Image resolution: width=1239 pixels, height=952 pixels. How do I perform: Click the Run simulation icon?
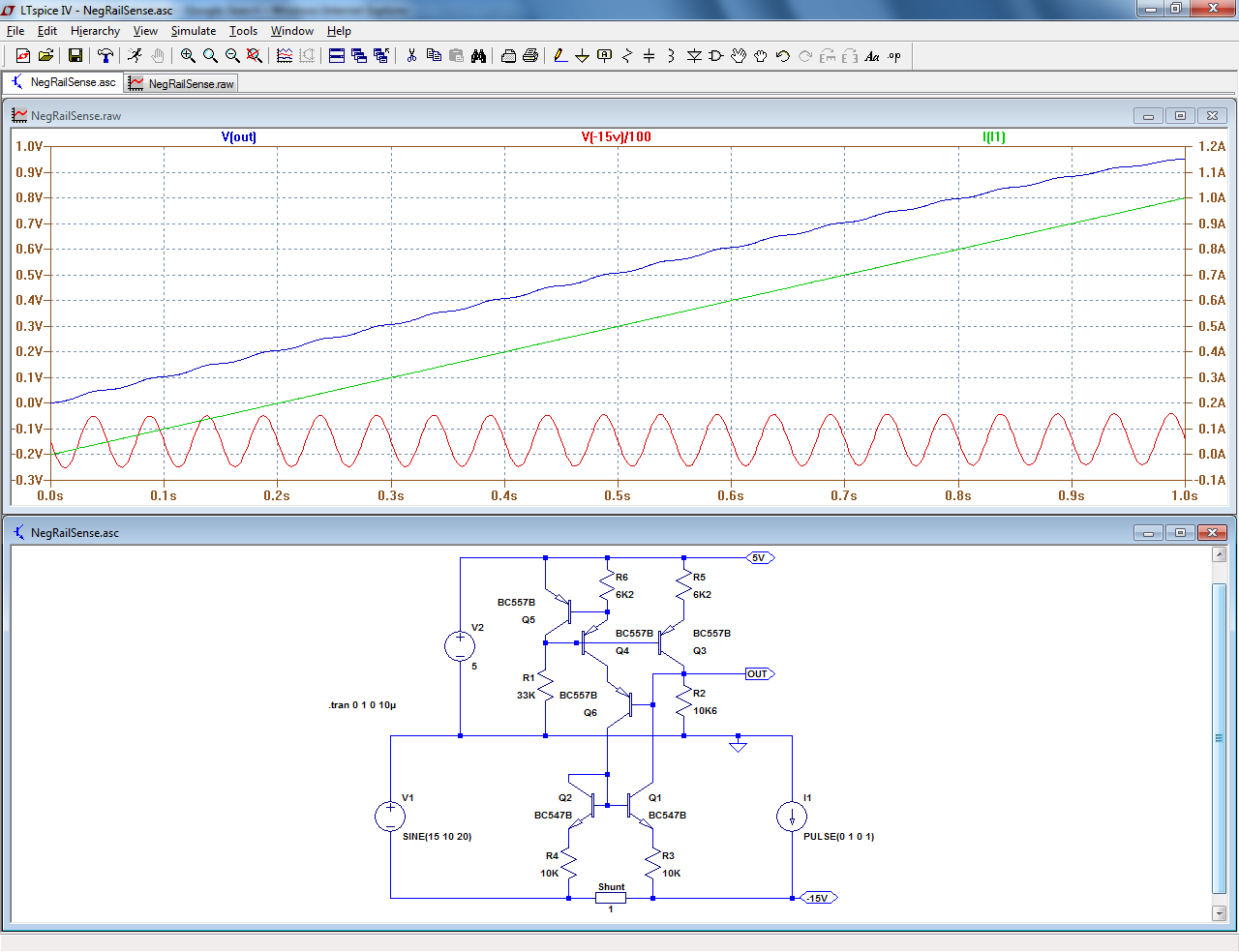click(135, 56)
